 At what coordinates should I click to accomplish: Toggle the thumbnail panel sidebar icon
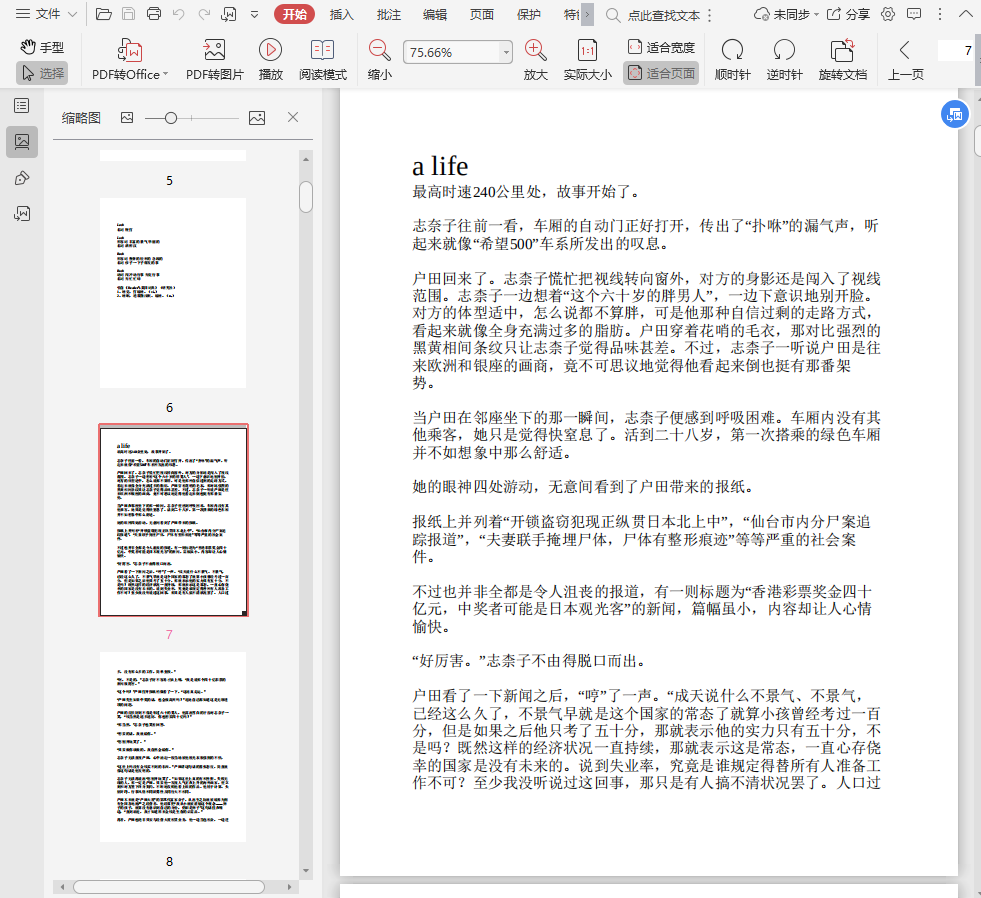[x=22, y=142]
